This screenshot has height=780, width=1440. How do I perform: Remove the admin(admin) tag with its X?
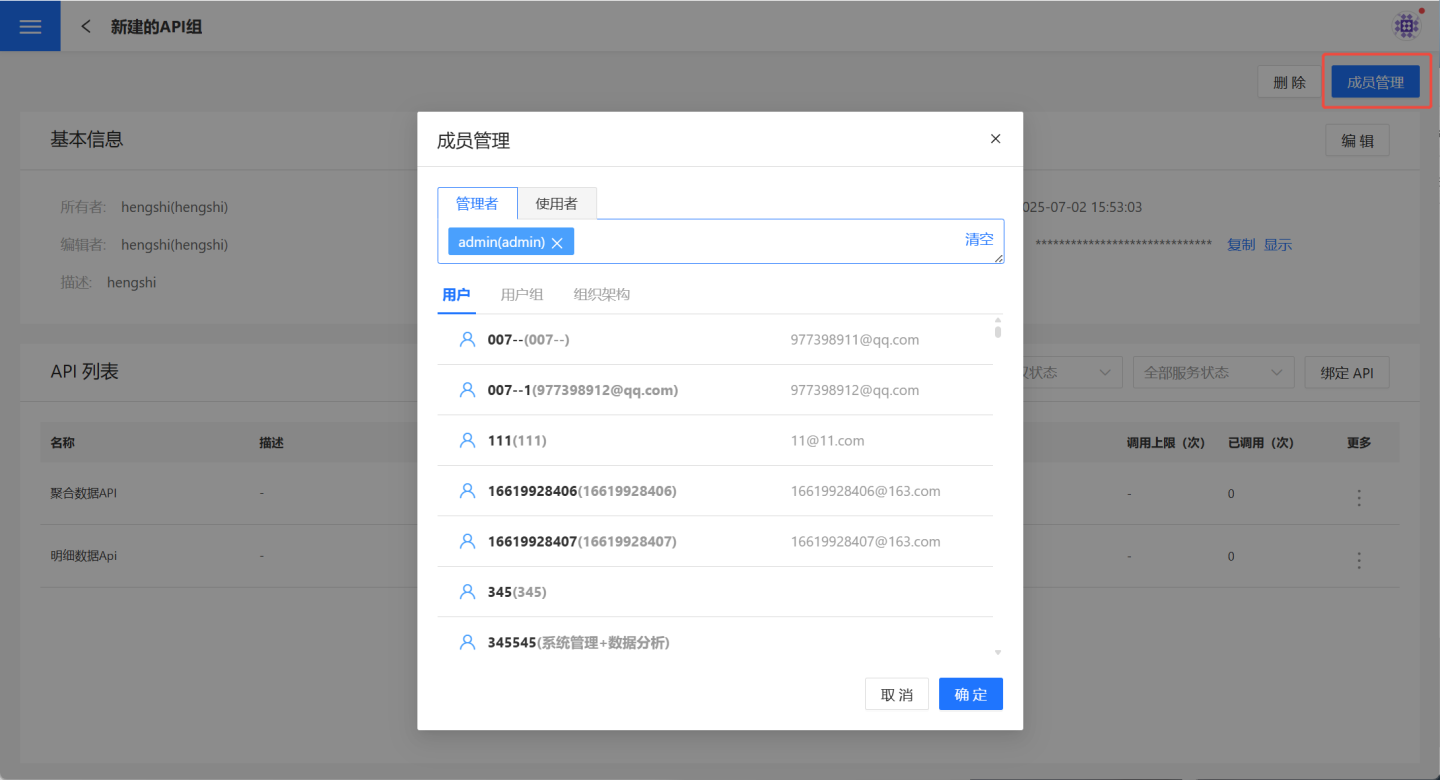(x=557, y=243)
